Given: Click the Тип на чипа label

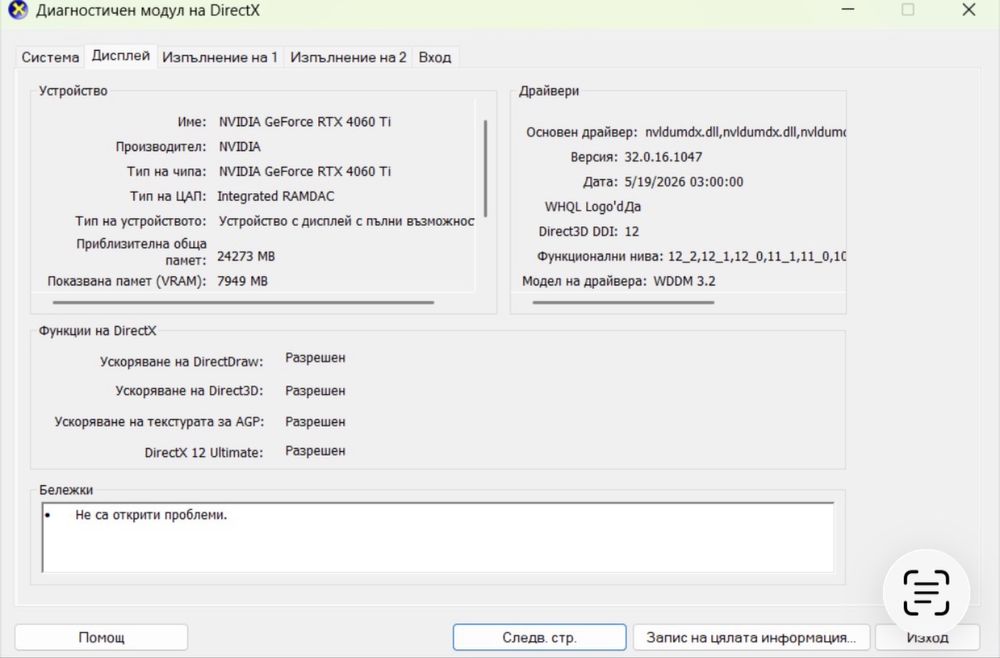Looking at the screenshot, I should click(x=166, y=172).
